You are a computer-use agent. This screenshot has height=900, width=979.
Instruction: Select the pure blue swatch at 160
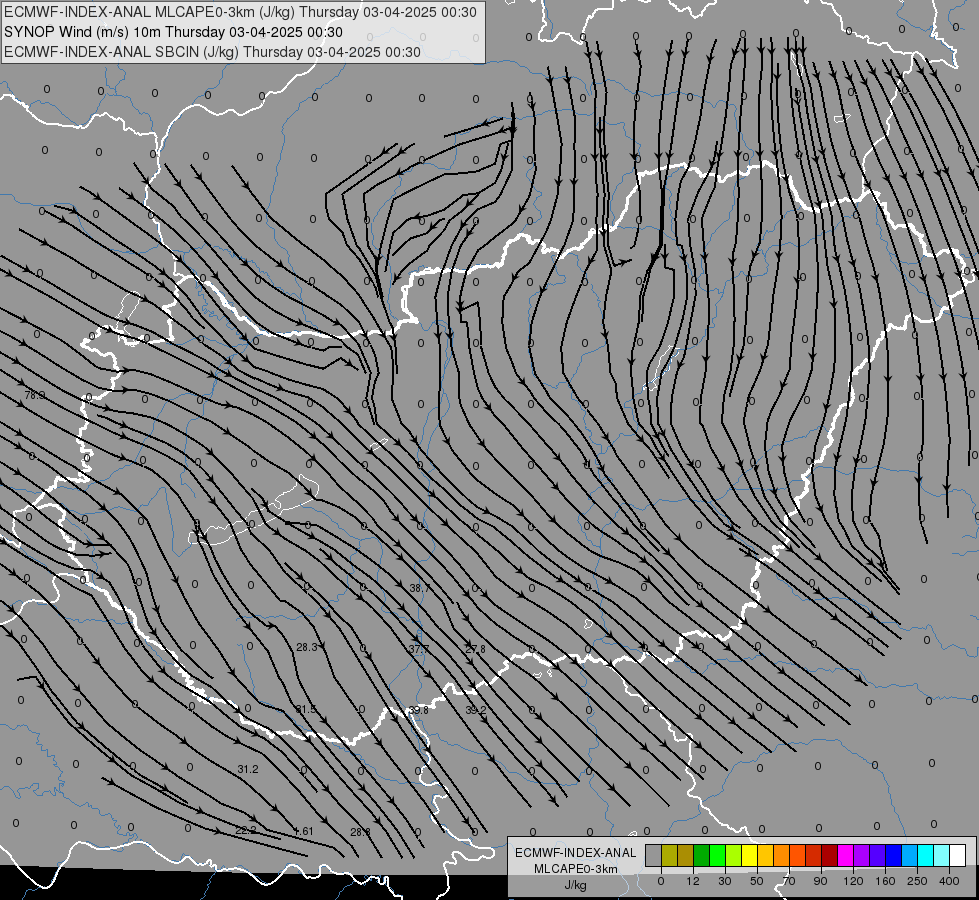point(894,855)
